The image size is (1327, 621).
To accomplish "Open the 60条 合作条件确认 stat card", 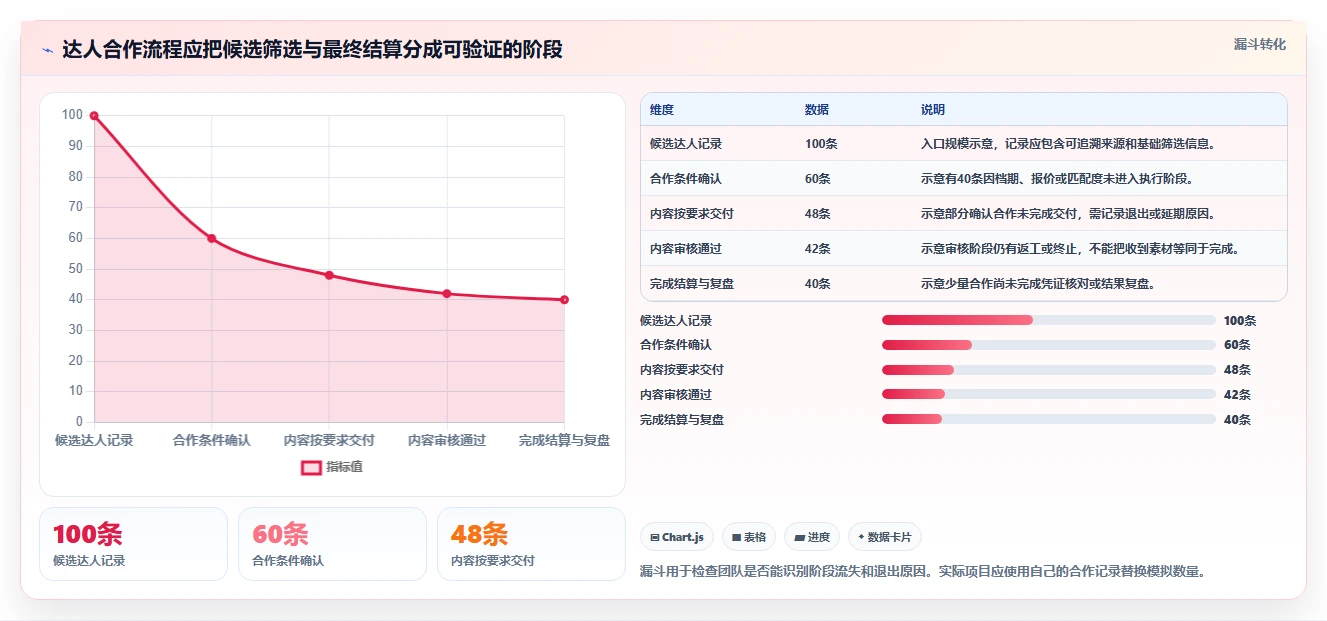I will click(x=332, y=544).
